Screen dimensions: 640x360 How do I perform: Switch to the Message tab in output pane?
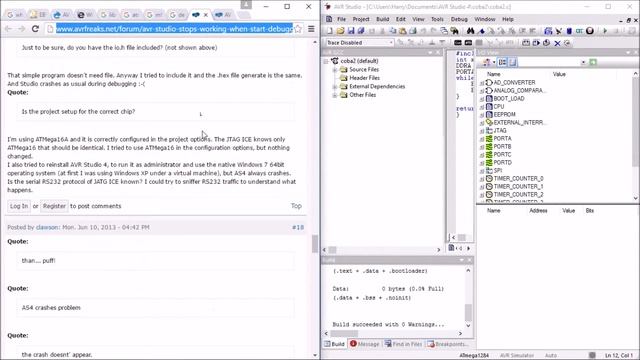tap(364, 344)
